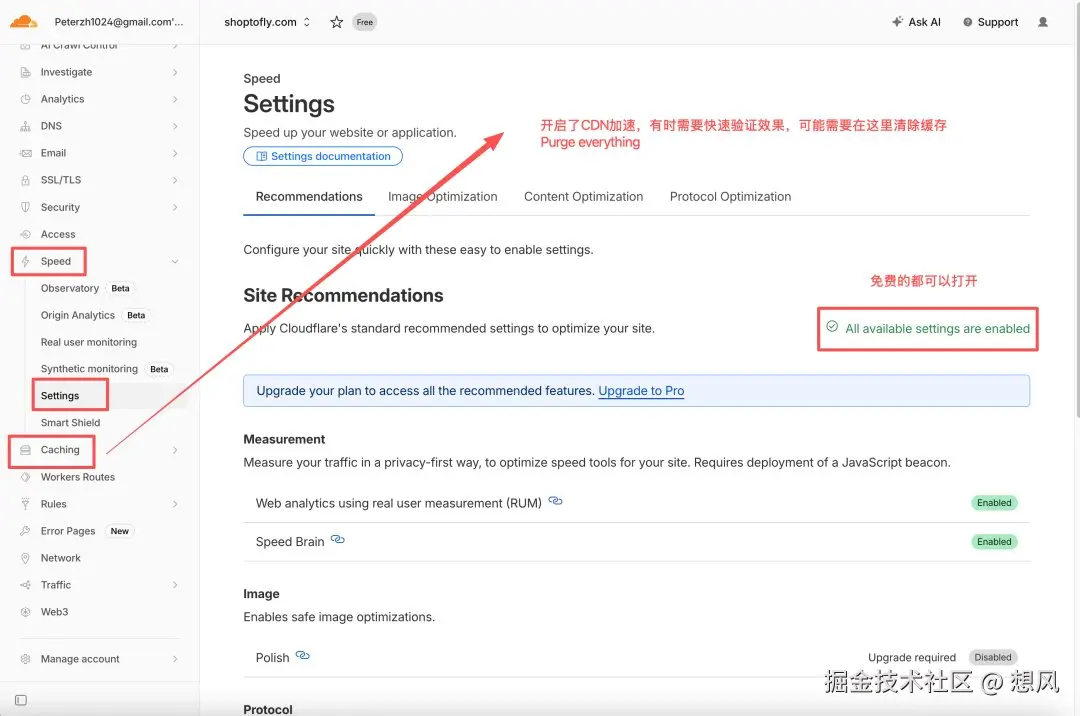Click the Ask AI sparkle button

pos(916,22)
